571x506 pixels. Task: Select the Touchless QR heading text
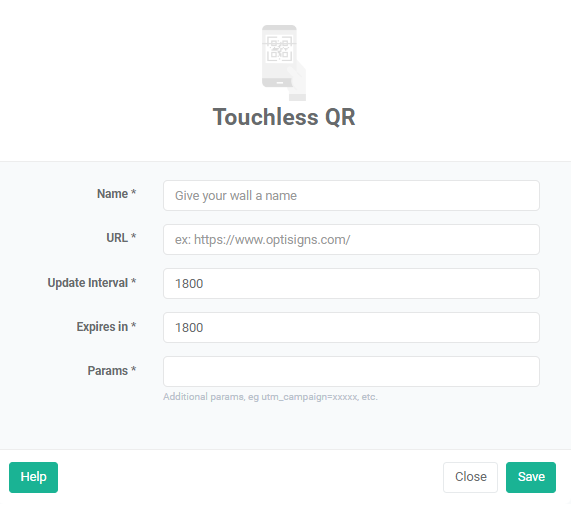[284, 117]
